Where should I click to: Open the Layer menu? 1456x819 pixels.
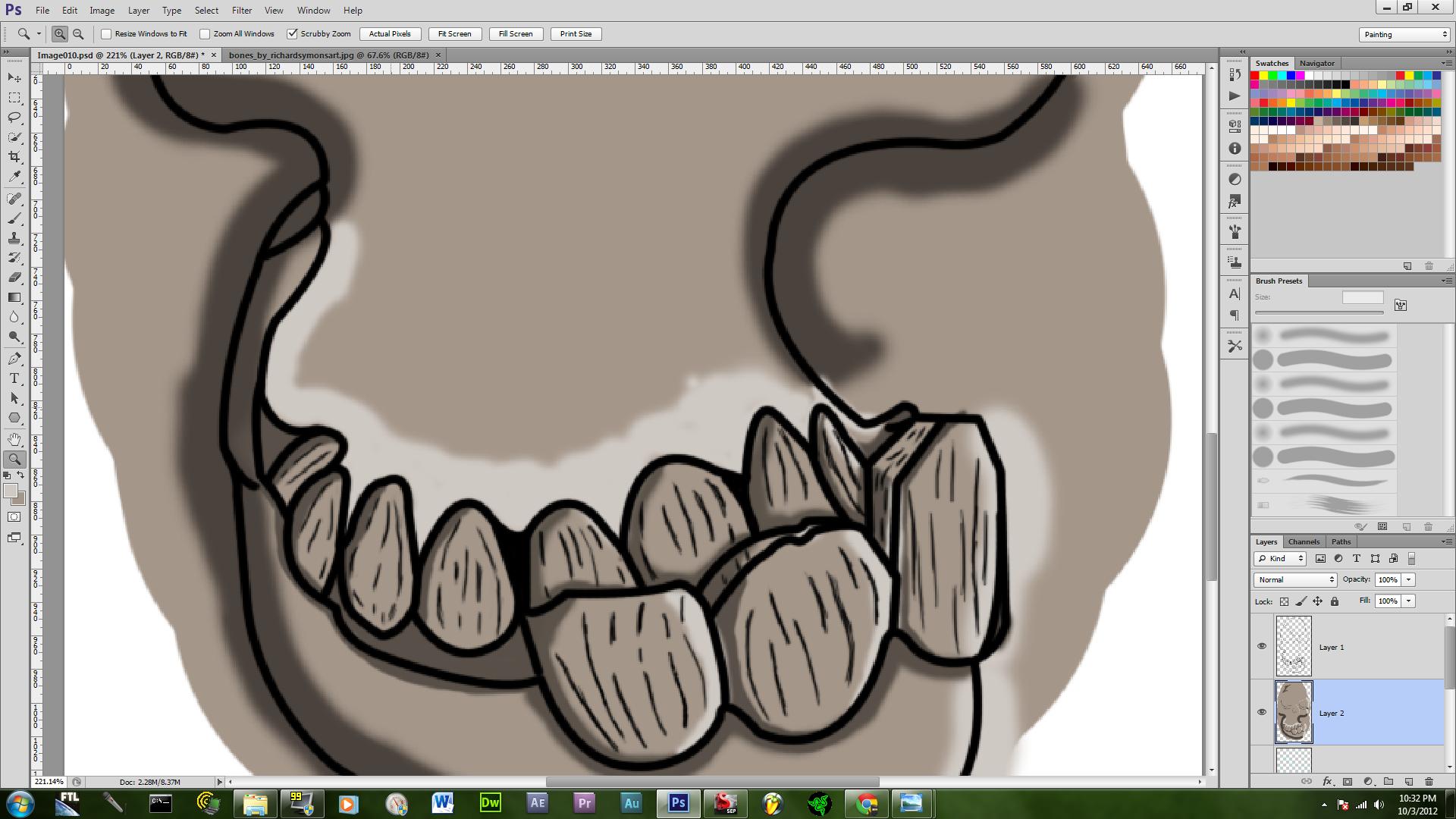pyautogui.click(x=139, y=11)
